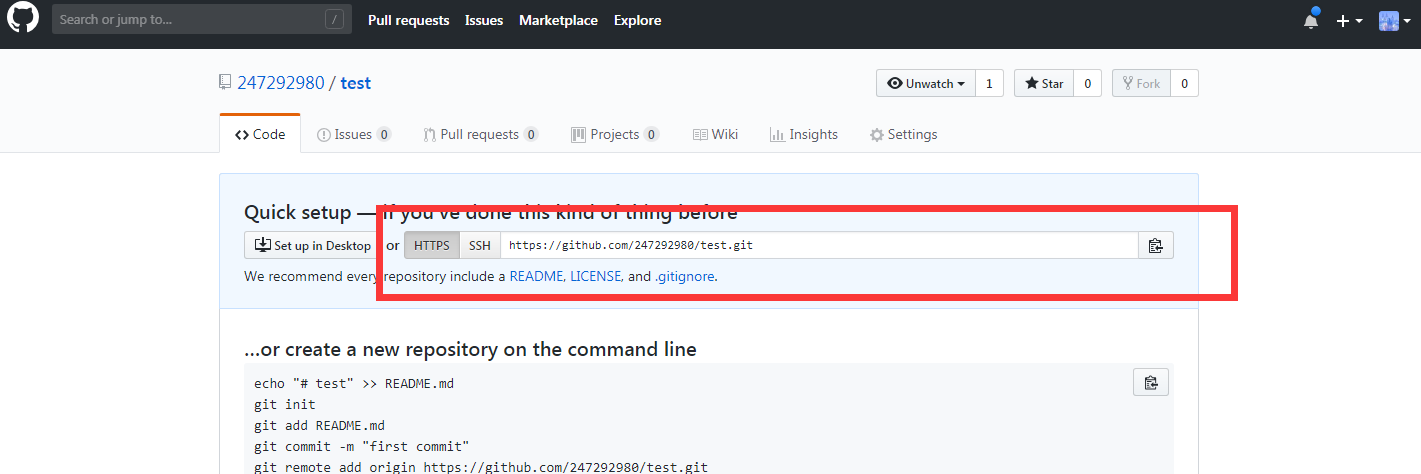The height and width of the screenshot is (474, 1421).
Task: Click the watchers count 1
Action: [x=989, y=83]
